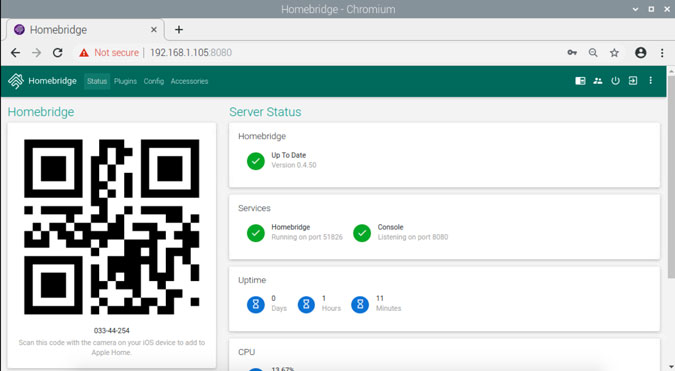This screenshot has width=675, height=371.
Task: Click the sign out icon
Action: (x=633, y=80)
